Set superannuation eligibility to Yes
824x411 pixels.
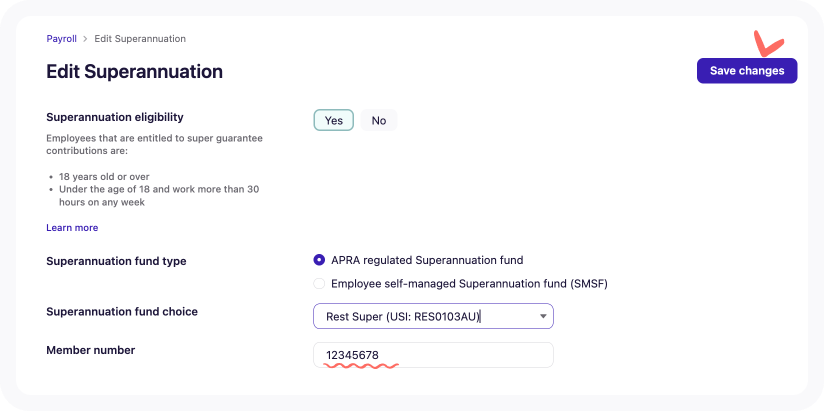(x=334, y=120)
